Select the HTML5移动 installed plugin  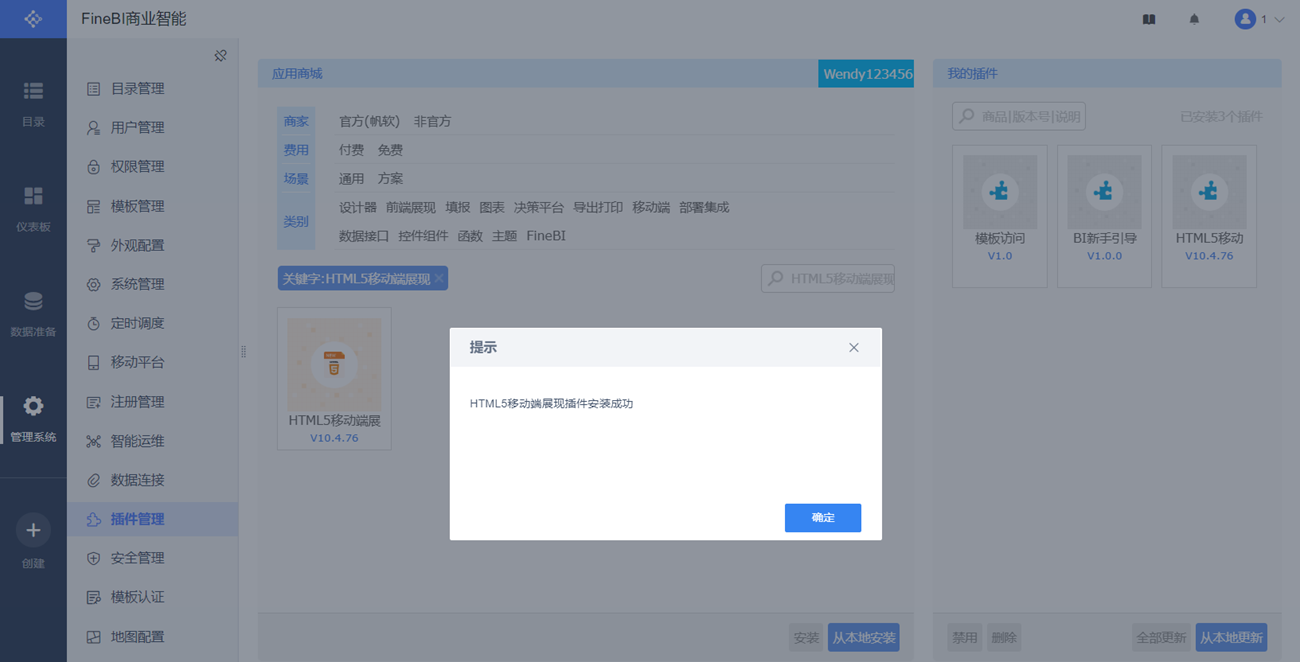click(x=1209, y=216)
